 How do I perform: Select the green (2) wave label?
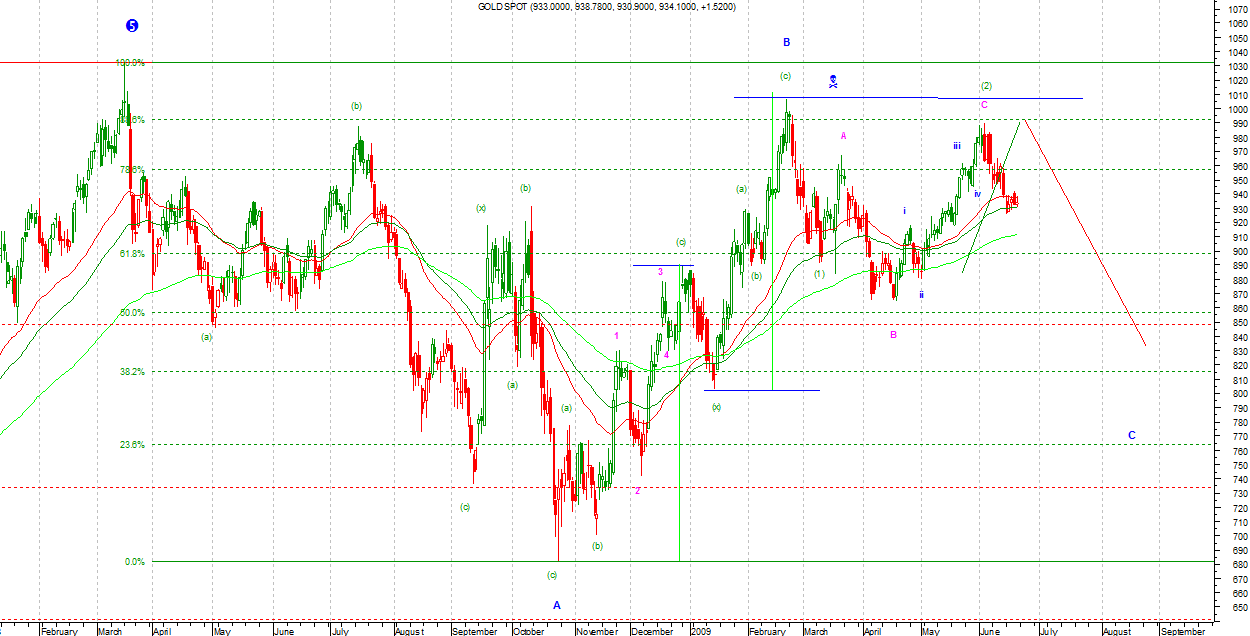[986, 86]
